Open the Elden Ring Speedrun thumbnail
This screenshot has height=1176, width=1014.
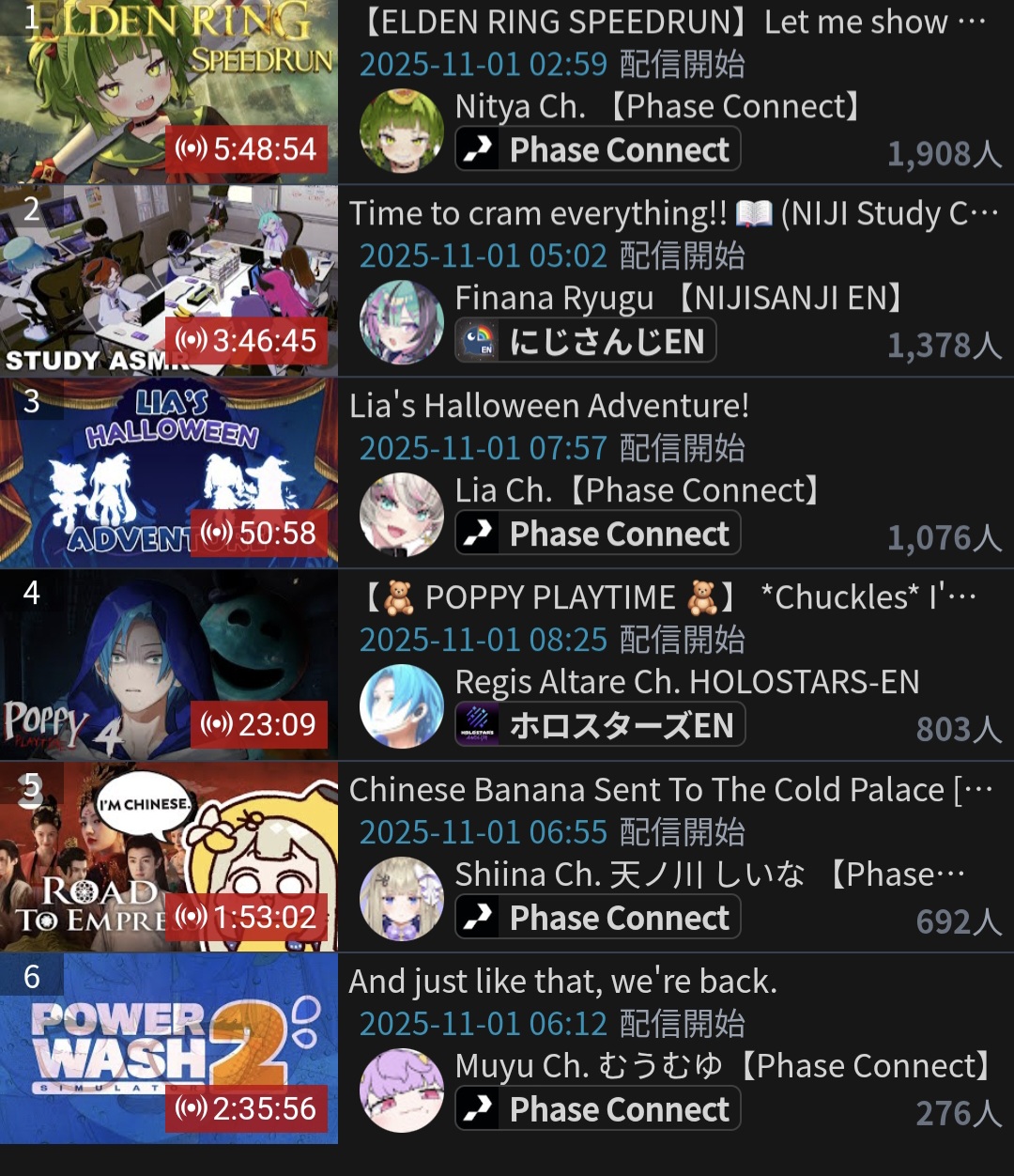point(169,91)
